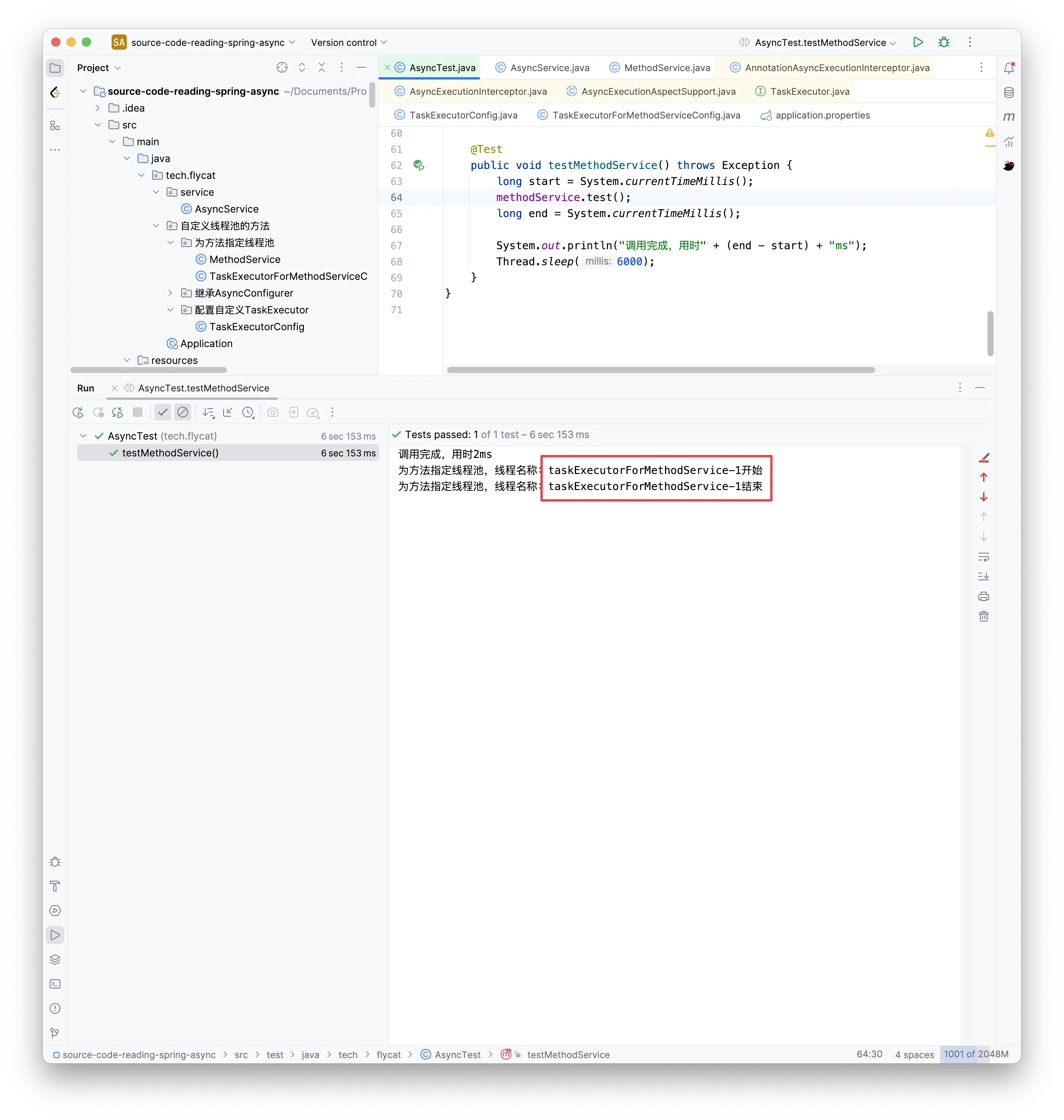This screenshot has width=1064, height=1120.
Task: Click the Soft-Wrap icon in console sidebar
Action: click(x=983, y=557)
